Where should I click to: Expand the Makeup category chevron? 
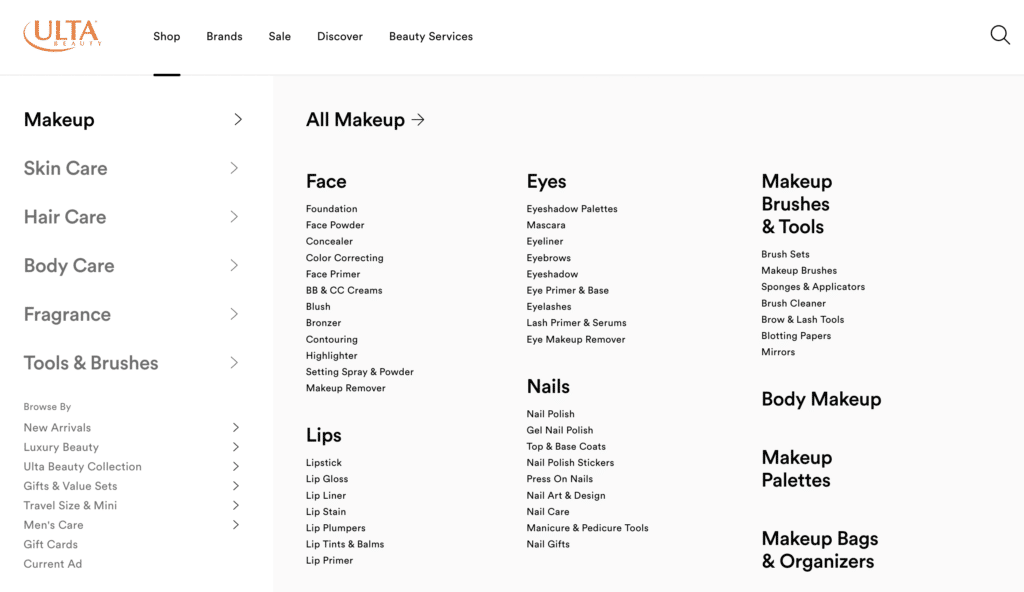pos(237,120)
